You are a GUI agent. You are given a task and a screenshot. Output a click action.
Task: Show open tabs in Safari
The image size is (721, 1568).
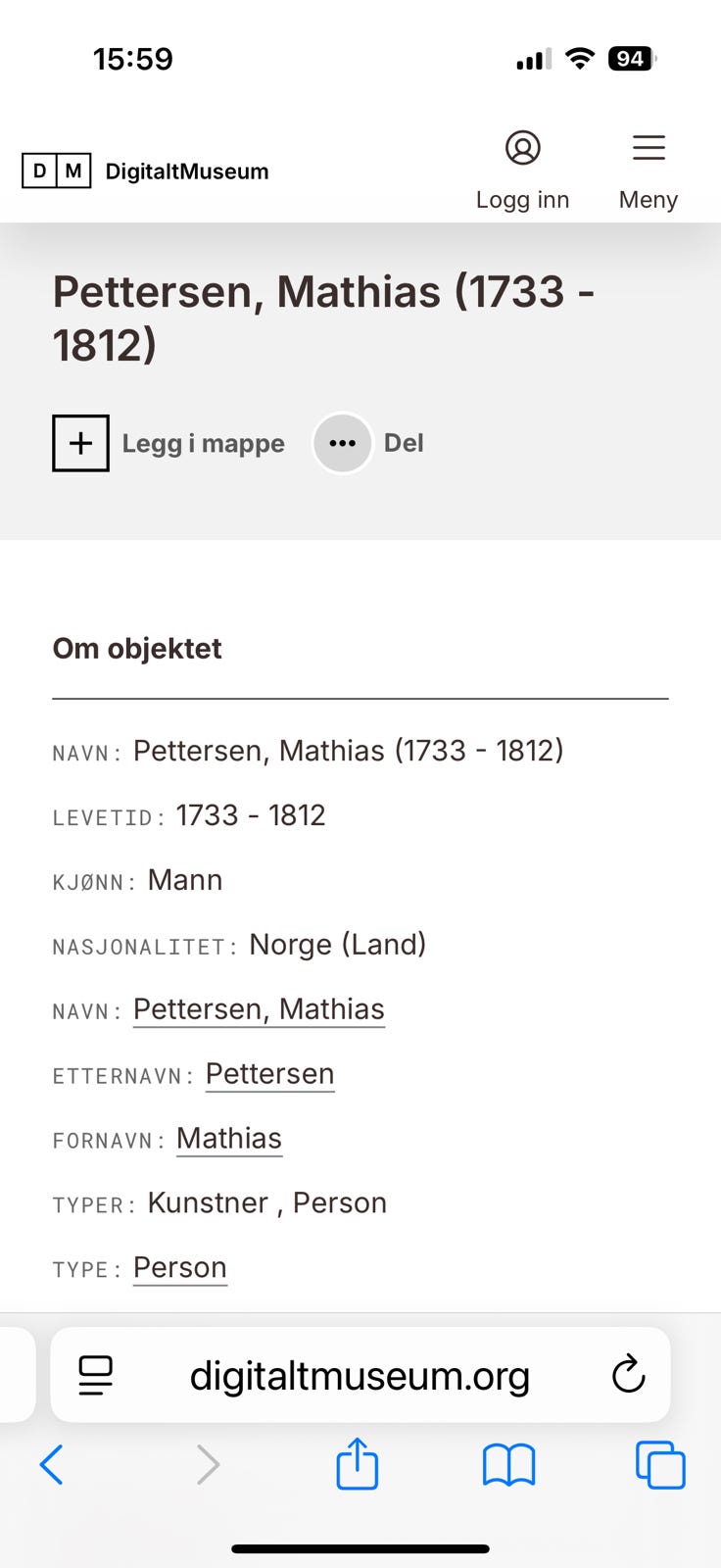[x=660, y=1465]
